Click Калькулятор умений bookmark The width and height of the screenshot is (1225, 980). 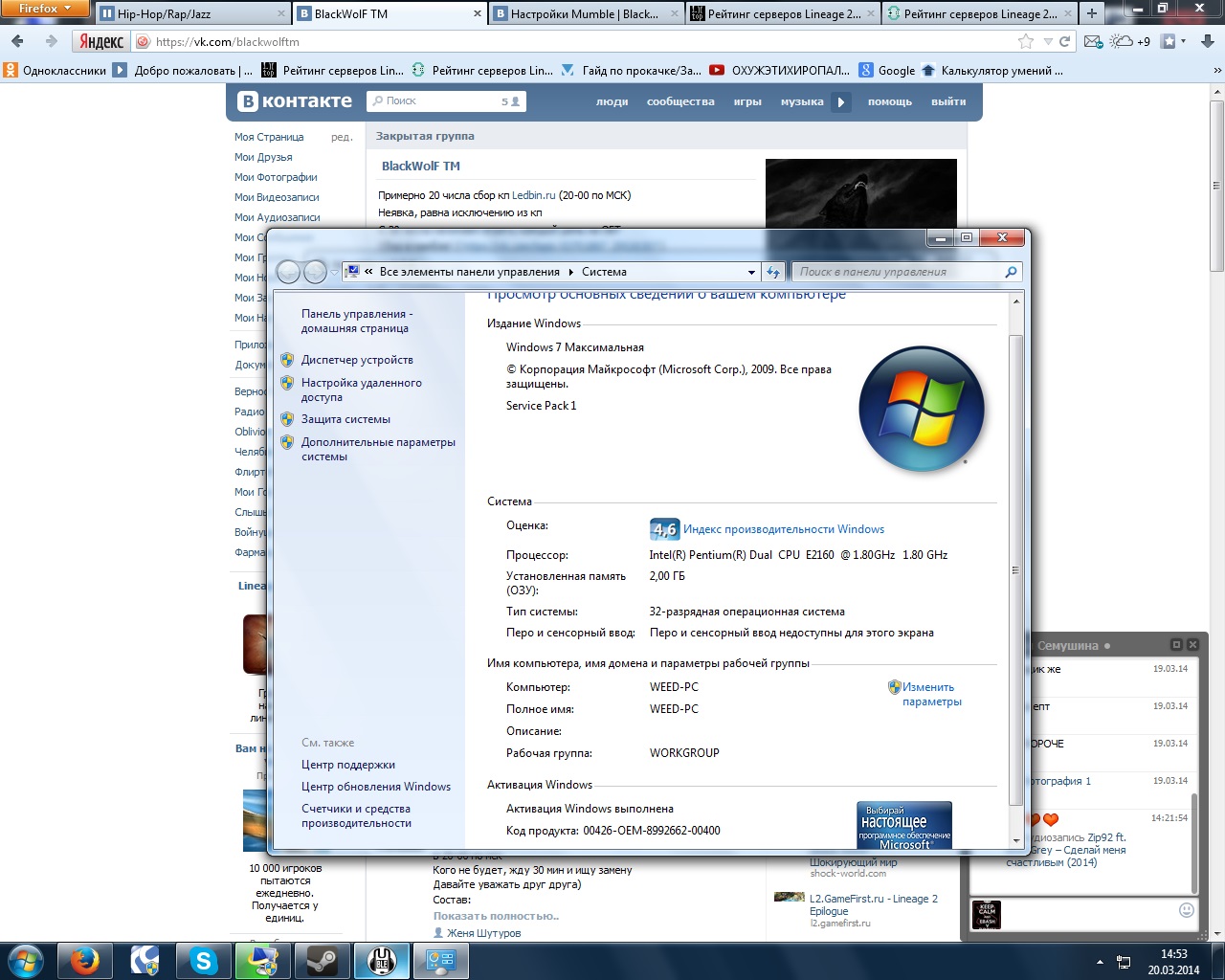coord(992,70)
